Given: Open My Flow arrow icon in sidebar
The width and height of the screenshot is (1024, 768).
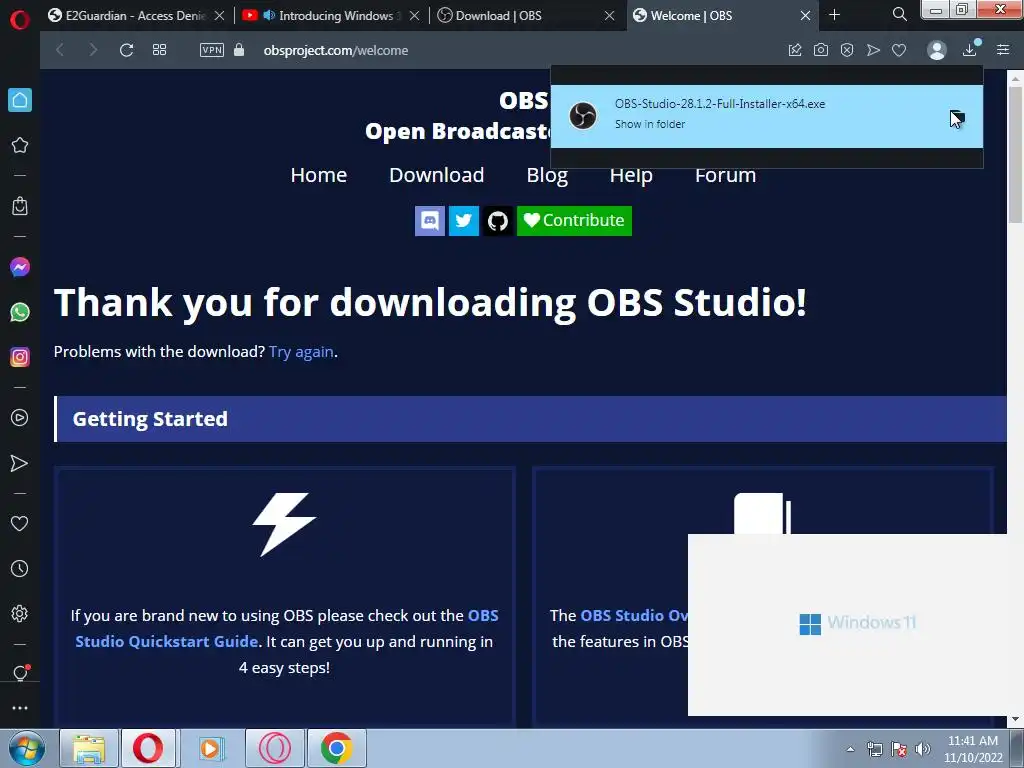Looking at the screenshot, I should tap(20, 463).
